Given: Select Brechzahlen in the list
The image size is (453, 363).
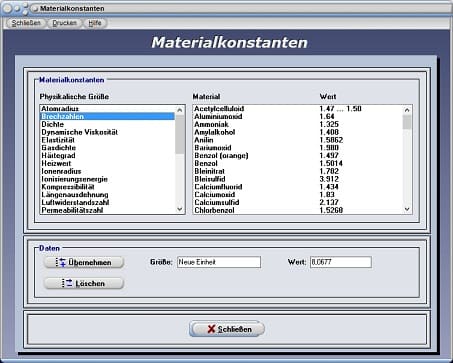Looking at the screenshot, I should click(107, 116).
